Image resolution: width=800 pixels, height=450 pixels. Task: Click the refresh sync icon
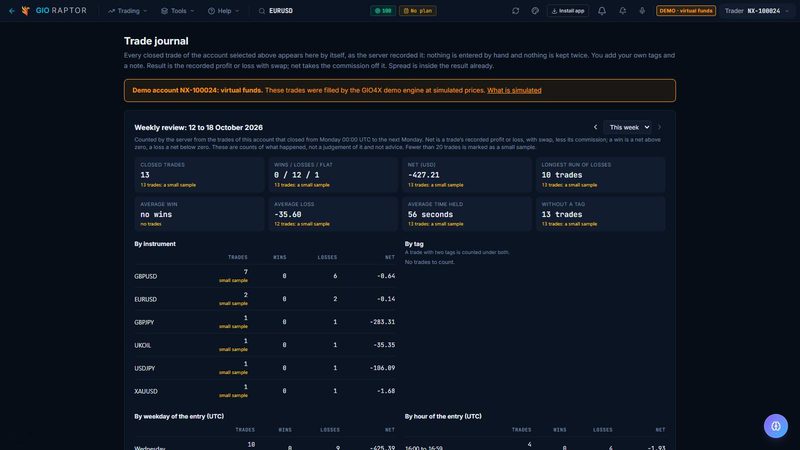click(515, 11)
